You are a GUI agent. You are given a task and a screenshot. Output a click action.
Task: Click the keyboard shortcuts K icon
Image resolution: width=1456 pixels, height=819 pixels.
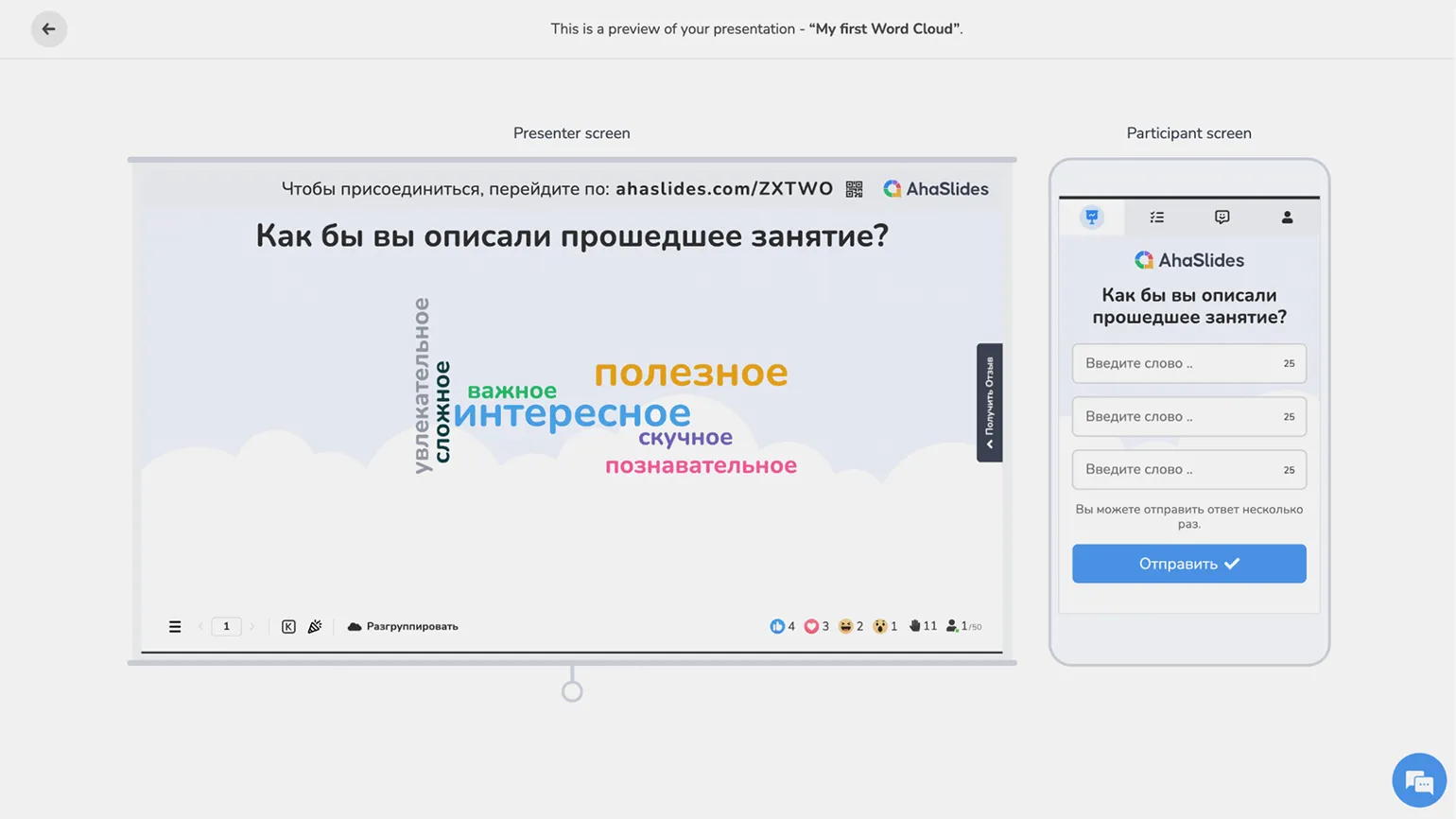pyautogui.click(x=288, y=626)
